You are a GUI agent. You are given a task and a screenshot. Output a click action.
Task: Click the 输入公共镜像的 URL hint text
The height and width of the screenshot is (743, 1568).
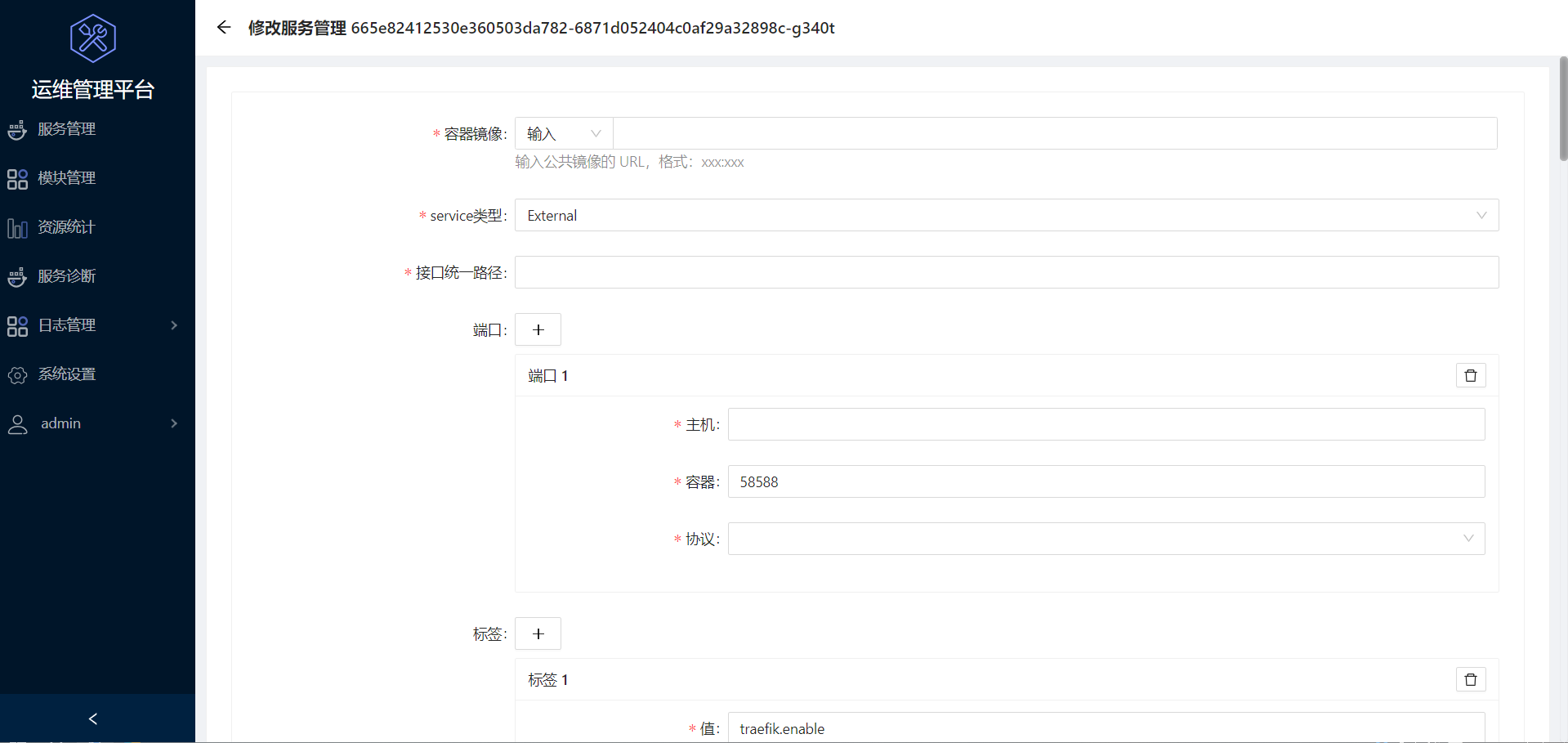point(629,162)
